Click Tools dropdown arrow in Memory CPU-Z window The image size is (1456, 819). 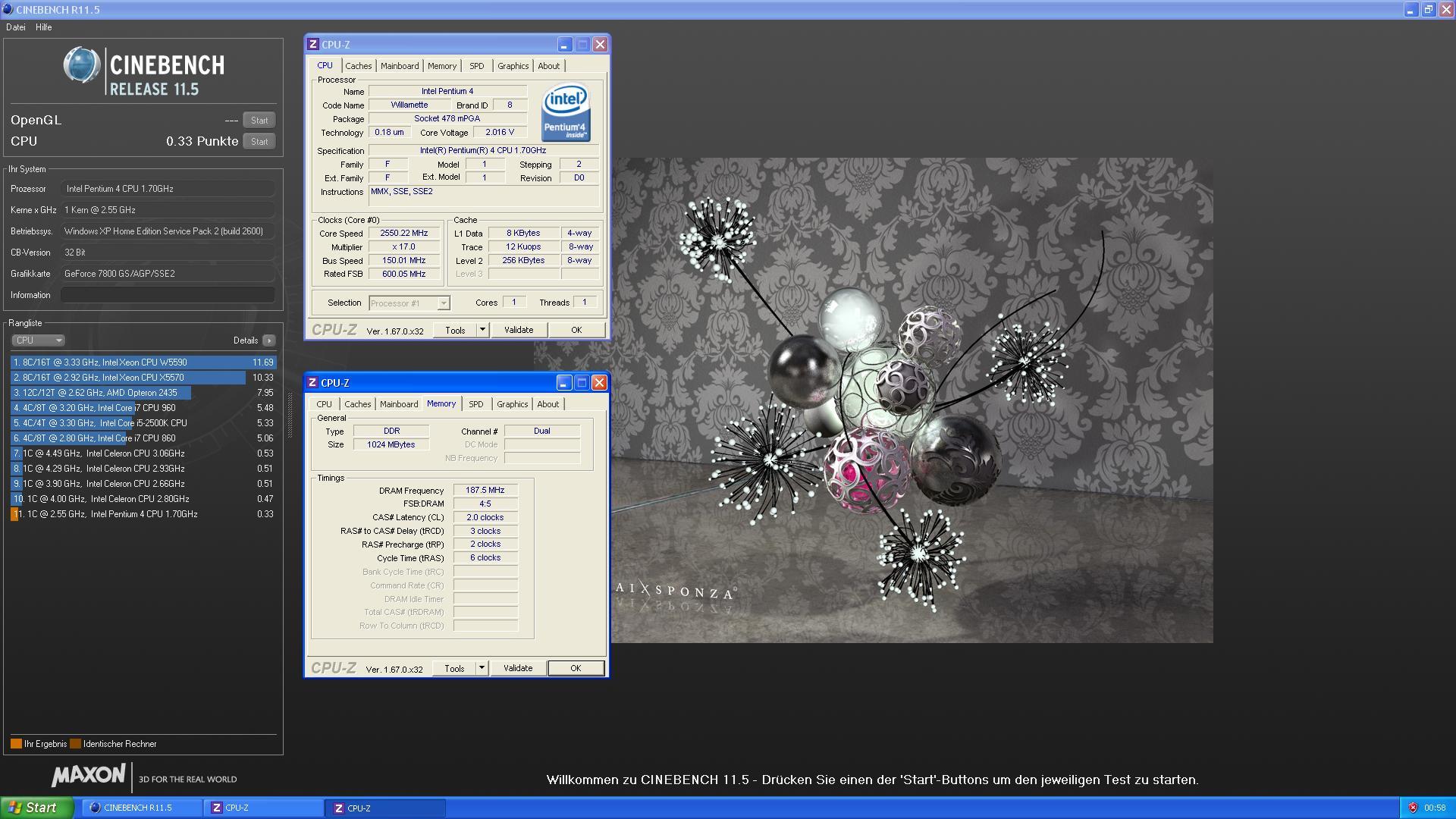[481, 668]
